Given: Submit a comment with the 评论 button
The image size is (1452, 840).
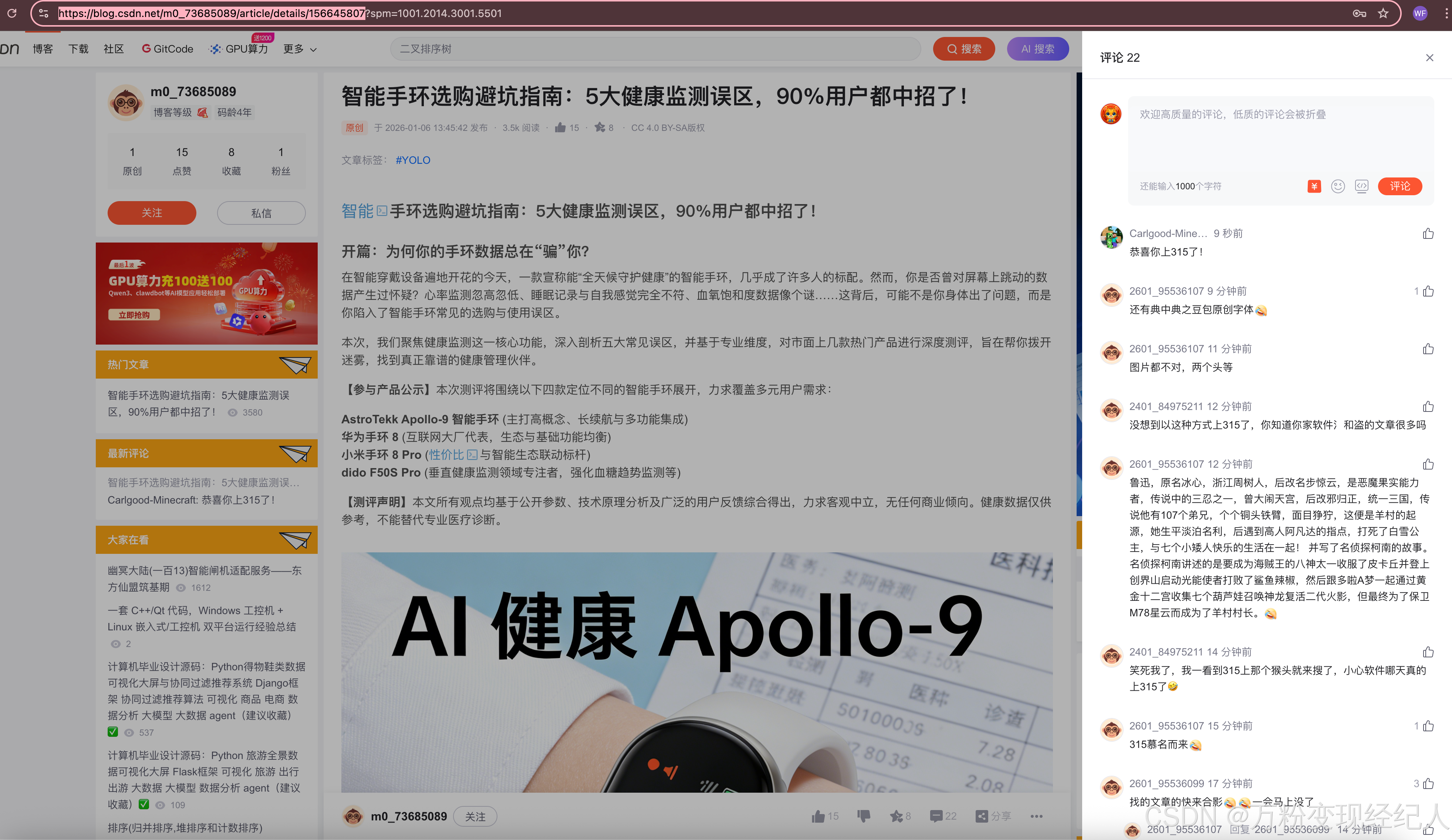Looking at the screenshot, I should pos(1400,186).
